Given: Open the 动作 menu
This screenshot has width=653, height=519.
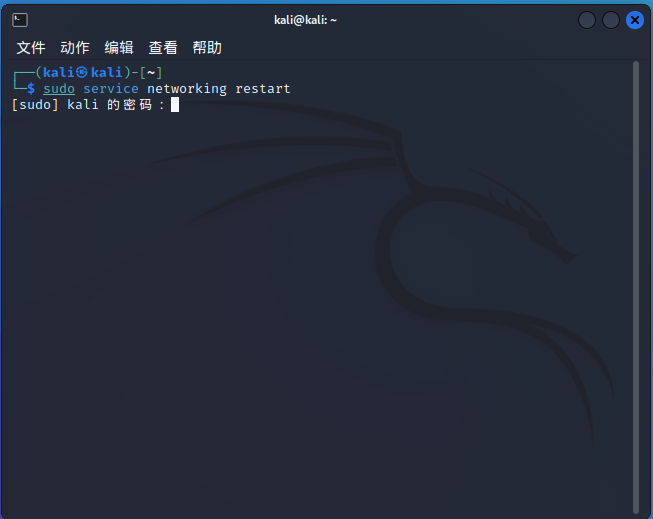Looking at the screenshot, I should pos(75,47).
